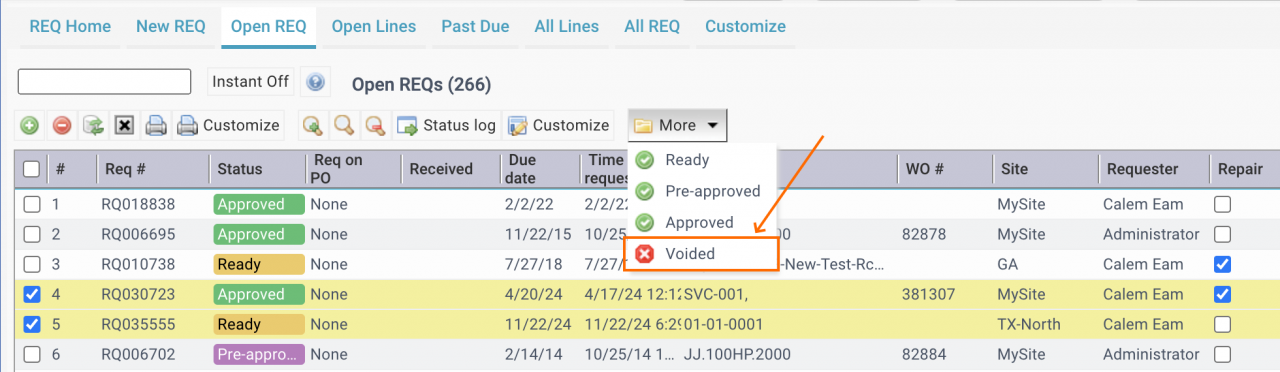Click requisition number RQ035555

(x=138, y=324)
